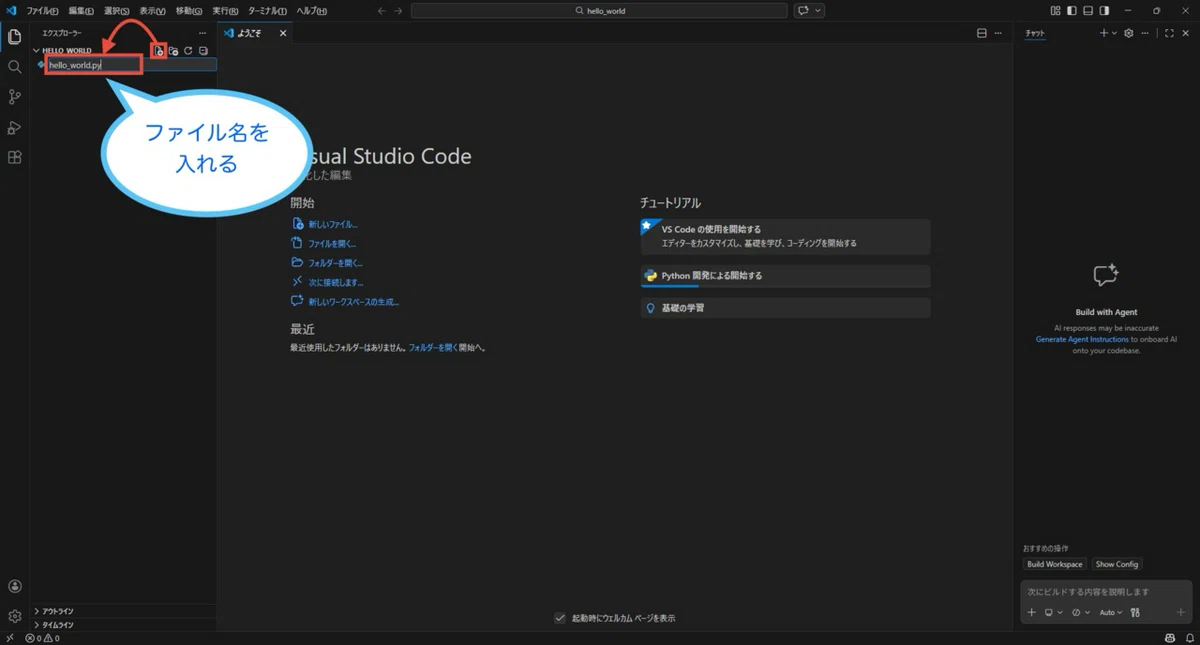The image size is (1200, 645).
Task: Click the New File icon in Explorer
Action: [158, 50]
